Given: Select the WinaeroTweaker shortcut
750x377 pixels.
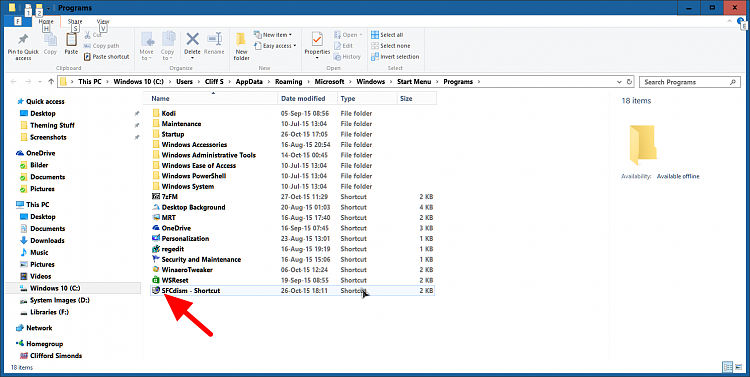Looking at the screenshot, I should point(187,270).
